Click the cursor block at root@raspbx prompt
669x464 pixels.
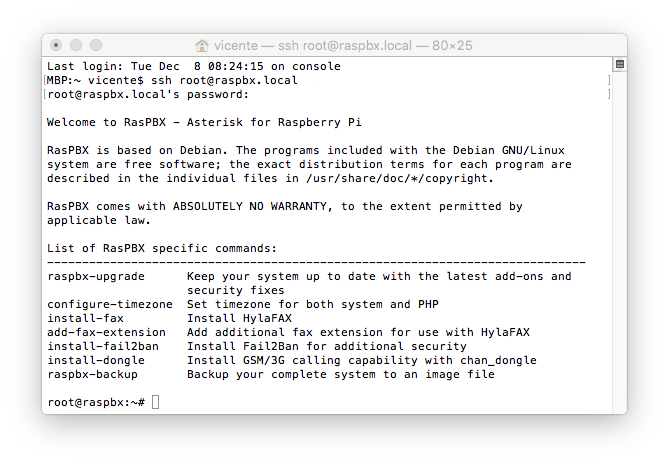point(155,402)
